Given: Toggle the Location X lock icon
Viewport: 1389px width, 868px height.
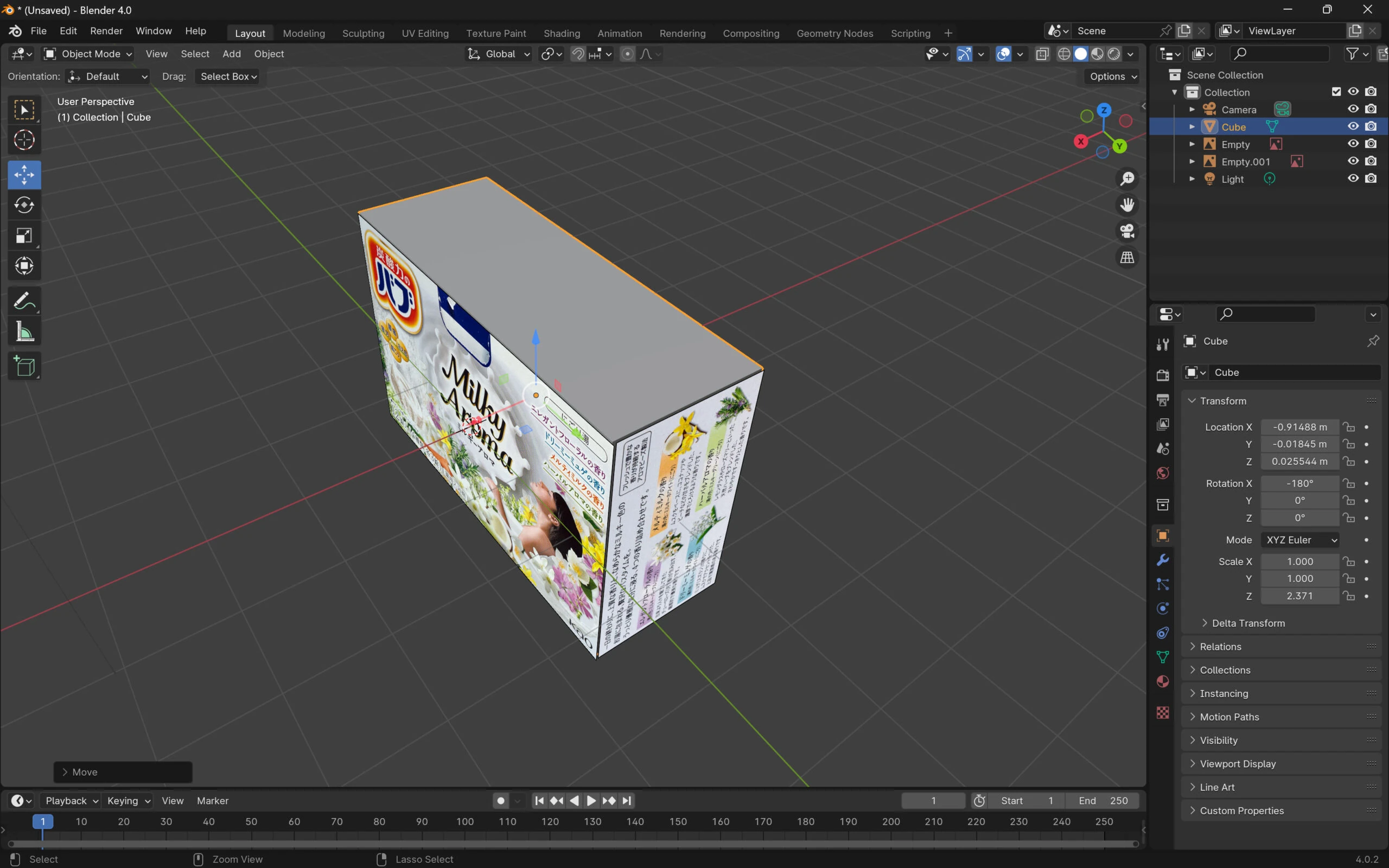Looking at the screenshot, I should point(1349,427).
